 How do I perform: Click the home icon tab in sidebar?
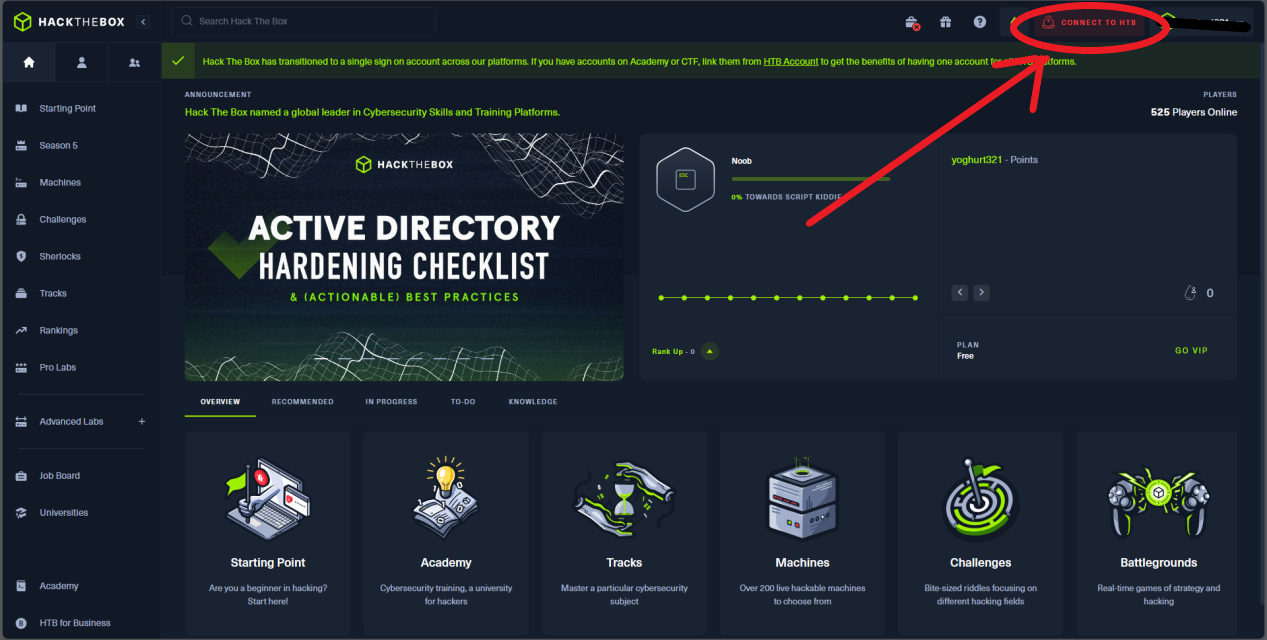pos(28,62)
